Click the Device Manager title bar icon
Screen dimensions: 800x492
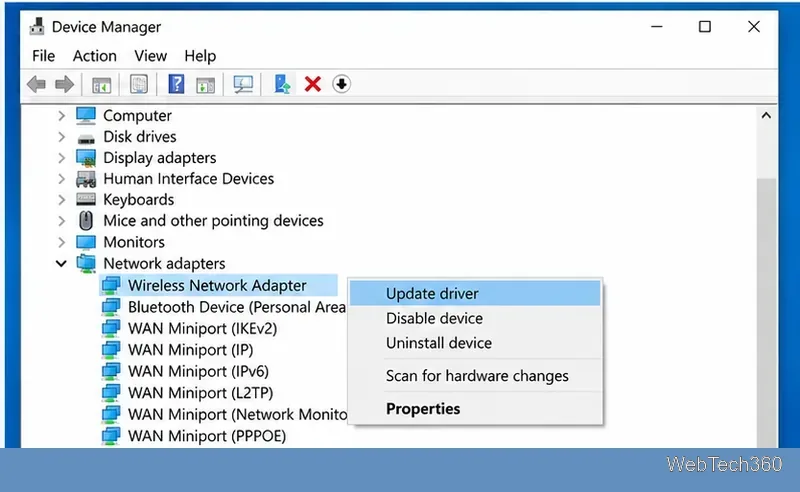tap(37, 27)
